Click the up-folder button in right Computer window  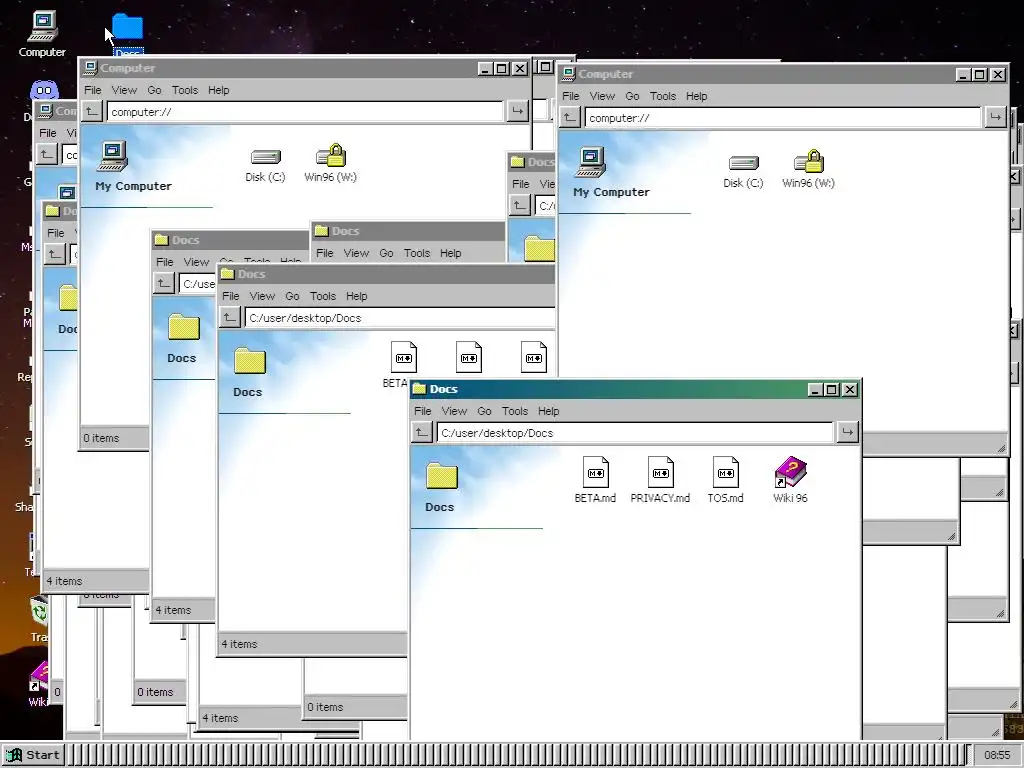(570, 118)
